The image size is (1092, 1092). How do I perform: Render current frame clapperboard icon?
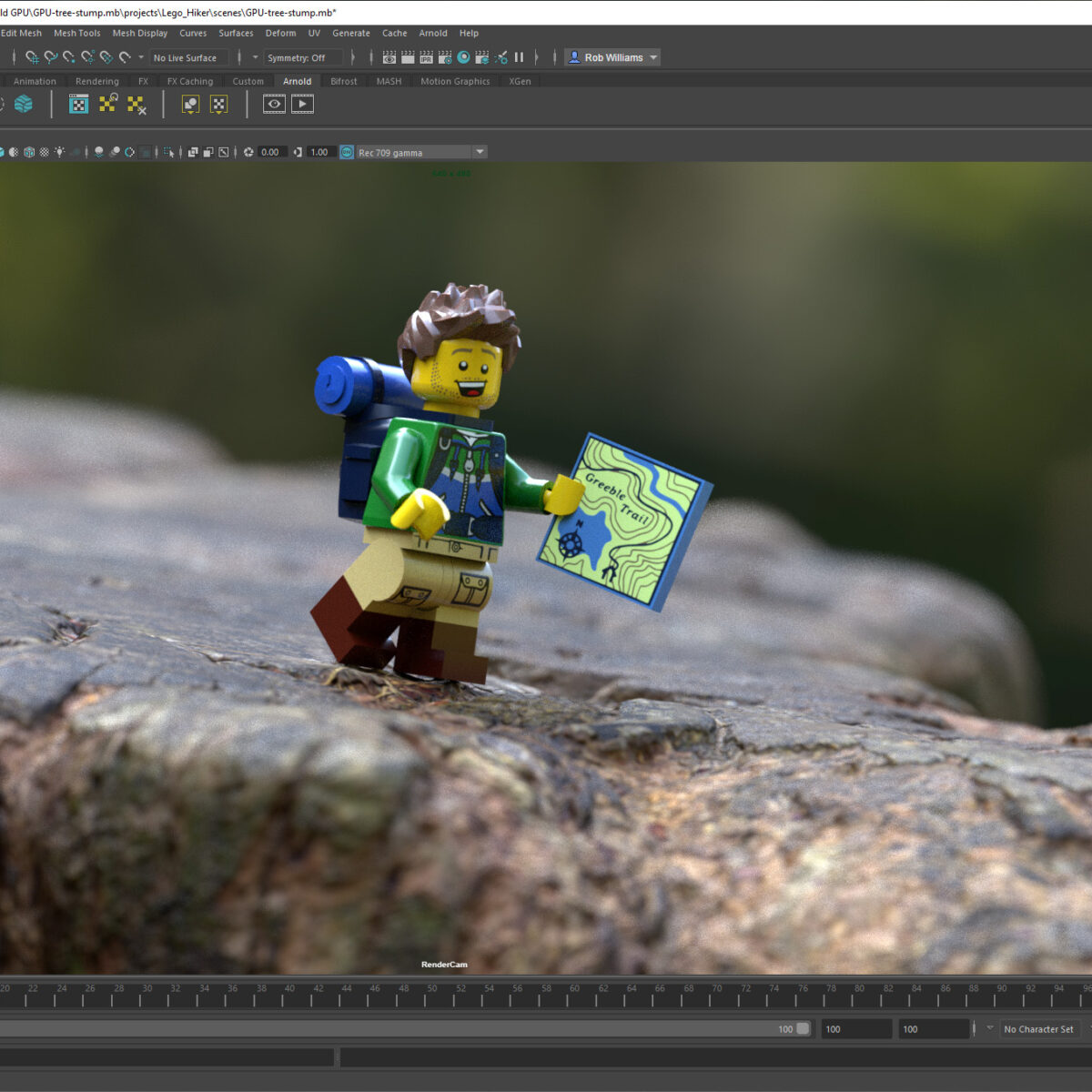408,57
